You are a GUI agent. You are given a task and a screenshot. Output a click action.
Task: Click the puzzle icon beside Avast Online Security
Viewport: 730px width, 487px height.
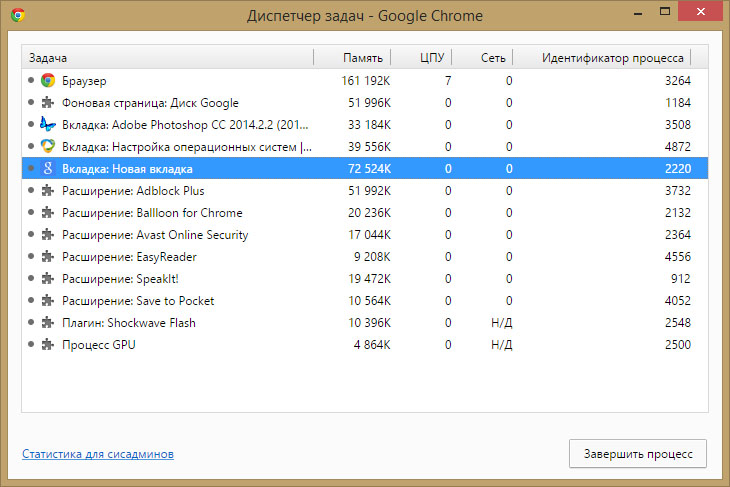47,234
